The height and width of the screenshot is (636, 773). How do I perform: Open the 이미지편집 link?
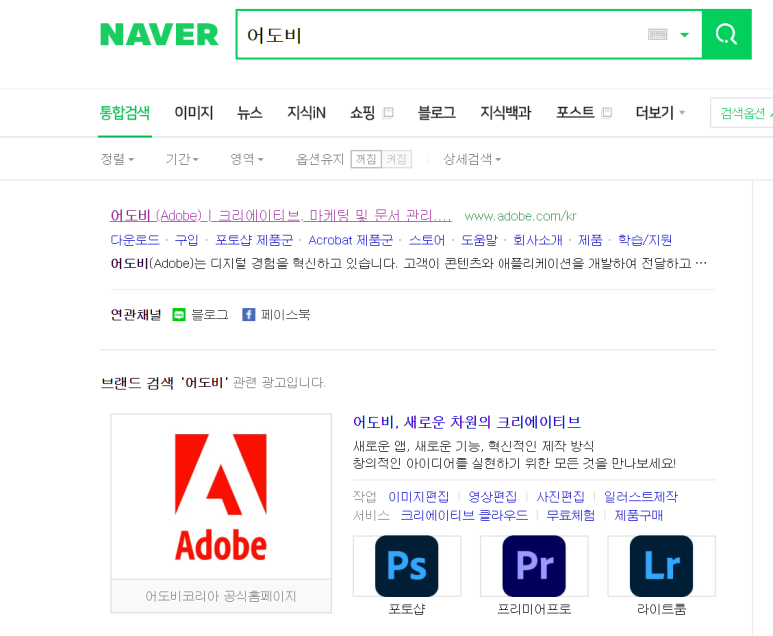[419, 496]
